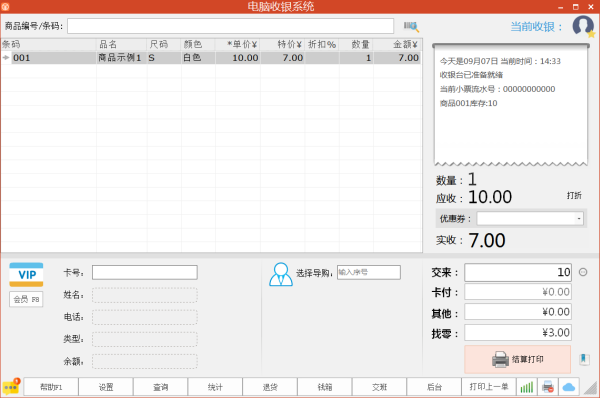Click the blue cloud sync icon
Viewport: 600px width, 398px height.
[569, 387]
